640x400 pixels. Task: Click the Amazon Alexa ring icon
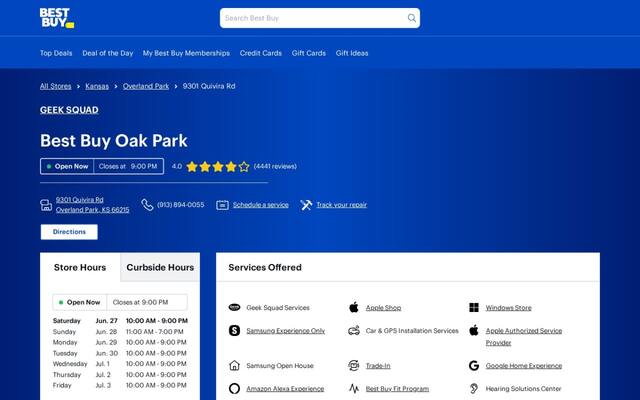[234, 389]
